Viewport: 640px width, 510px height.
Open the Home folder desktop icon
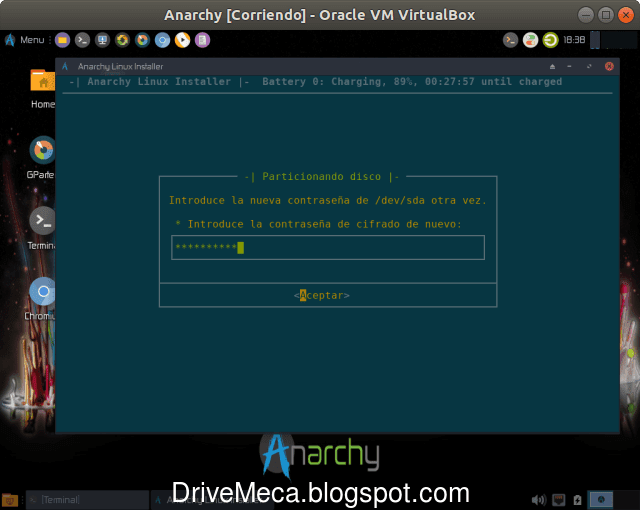[43, 89]
